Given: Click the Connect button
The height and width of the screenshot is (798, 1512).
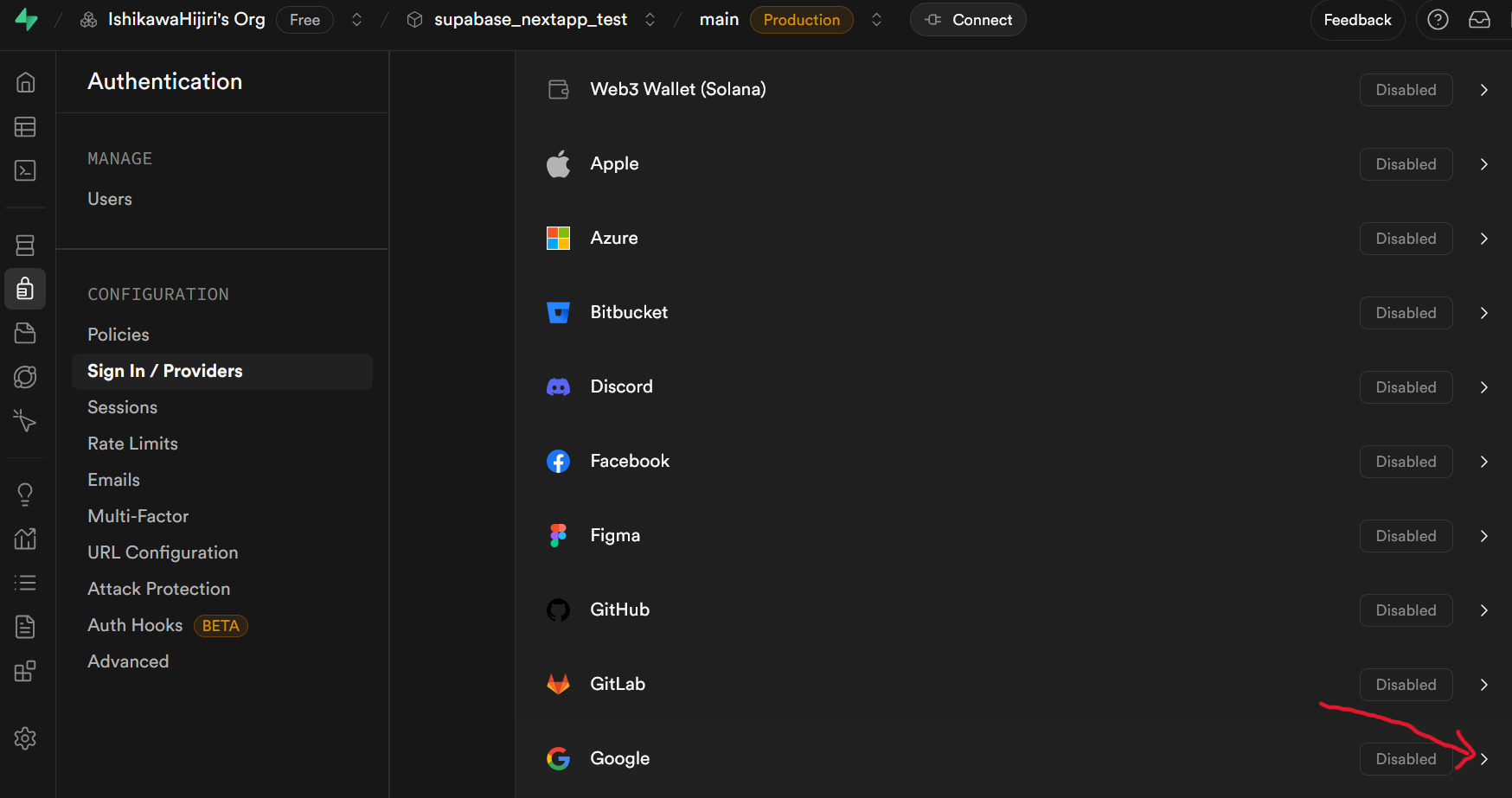Looking at the screenshot, I should 968,20.
